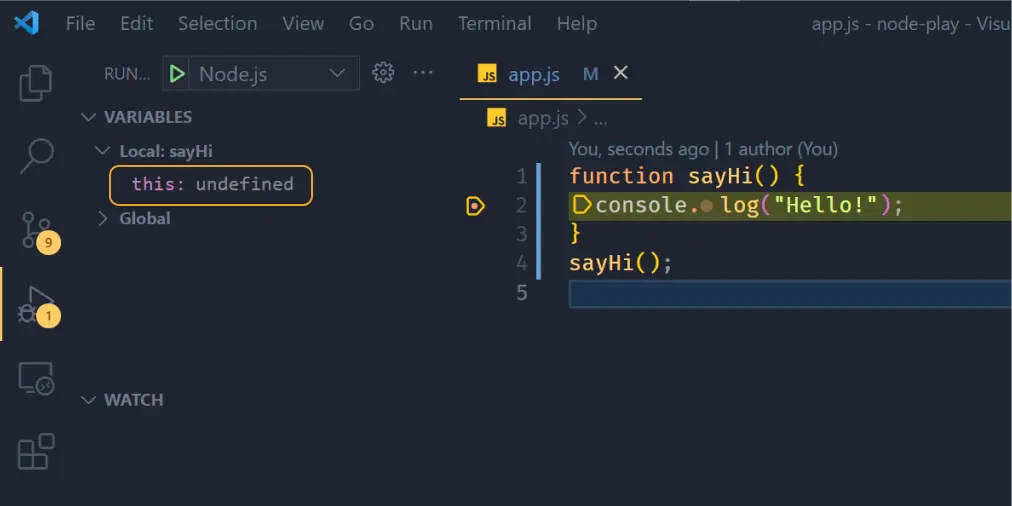Expand the Global scope
Viewport: 1012px width, 506px height.
tap(103, 219)
